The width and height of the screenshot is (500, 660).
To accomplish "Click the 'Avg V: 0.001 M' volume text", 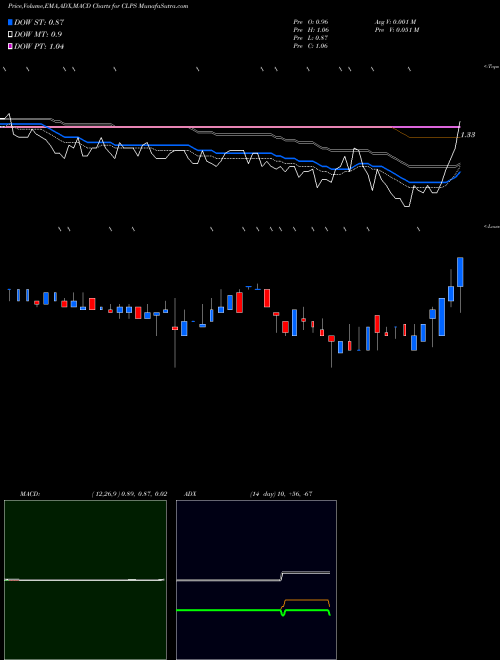I will pyautogui.click(x=395, y=22).
